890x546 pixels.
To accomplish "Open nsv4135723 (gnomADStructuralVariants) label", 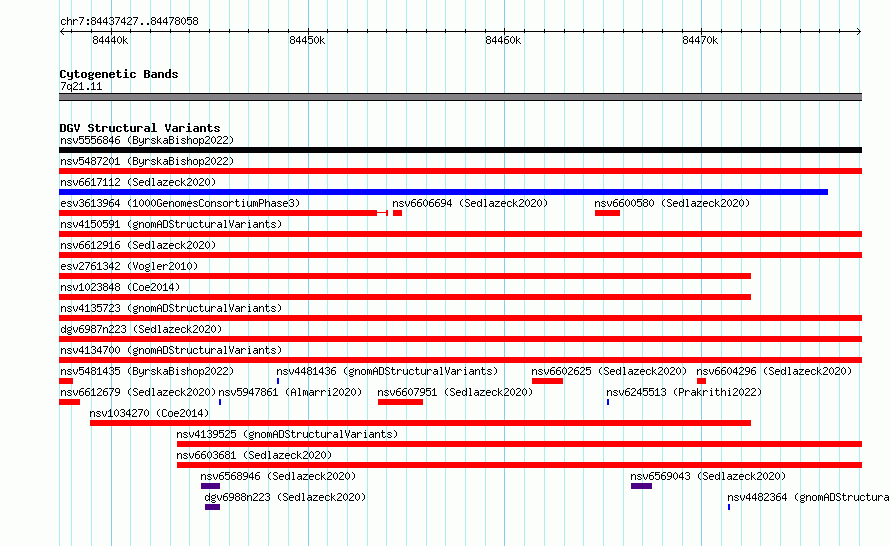I will click(x=171, y=308).
